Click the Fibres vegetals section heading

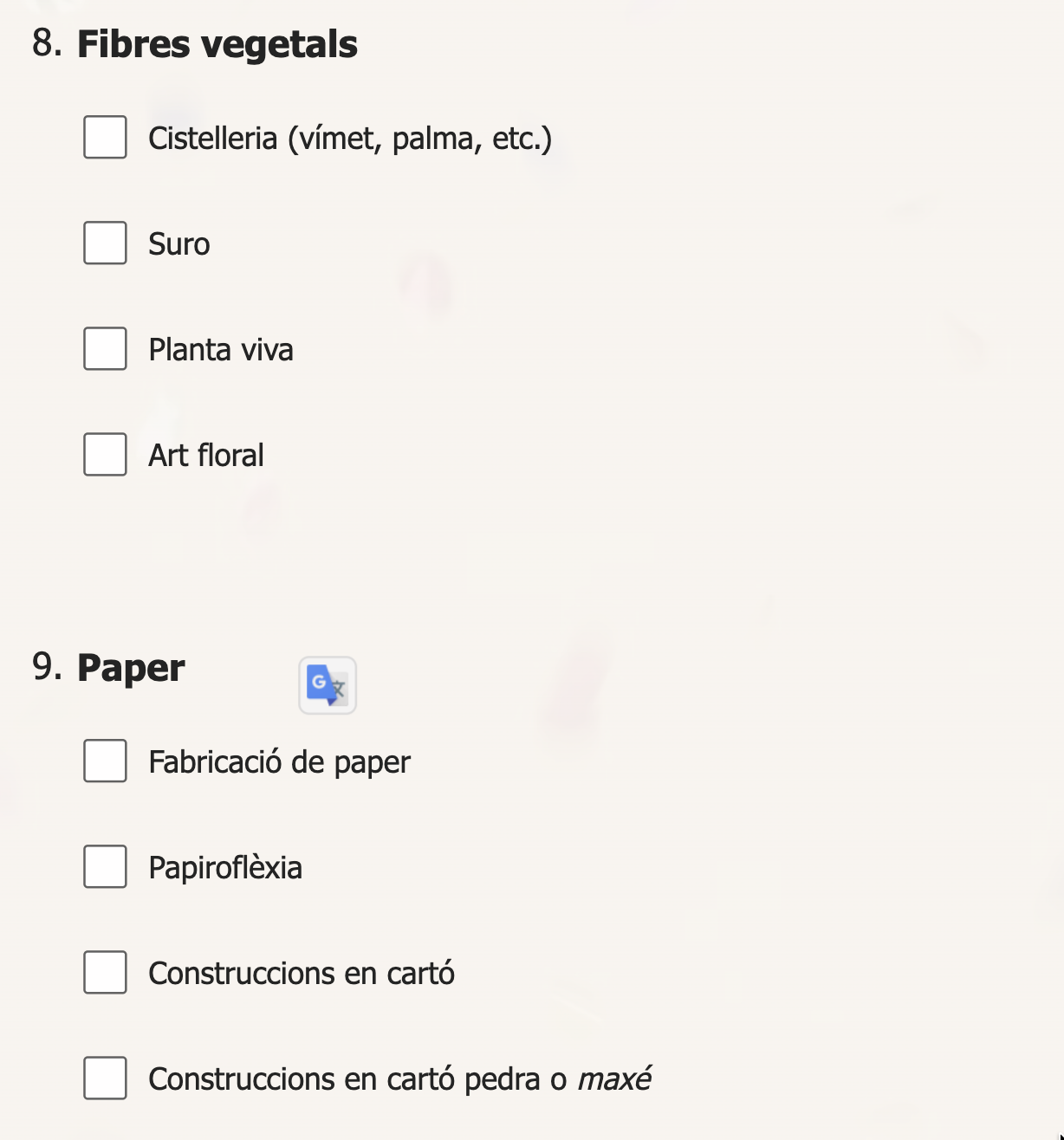(x=217, y=44)
